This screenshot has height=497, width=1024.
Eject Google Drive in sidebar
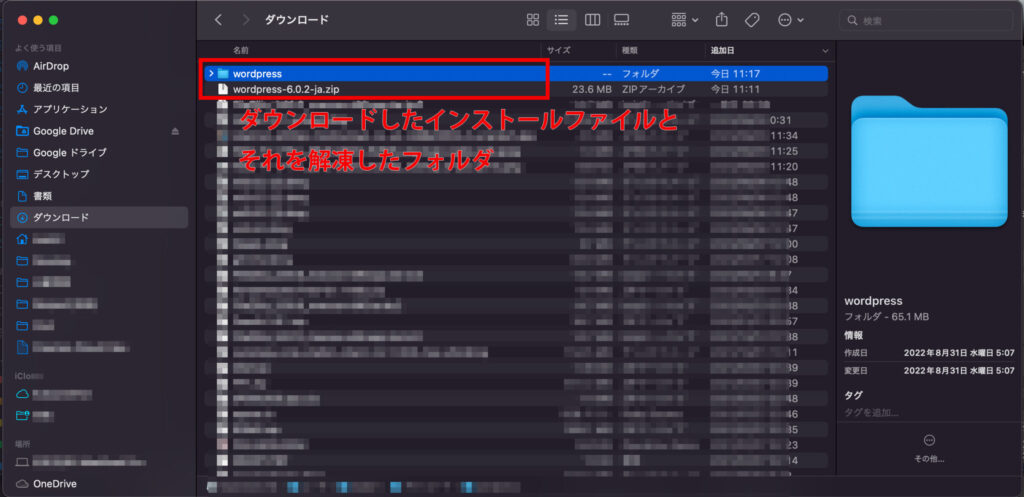[175, 131]
